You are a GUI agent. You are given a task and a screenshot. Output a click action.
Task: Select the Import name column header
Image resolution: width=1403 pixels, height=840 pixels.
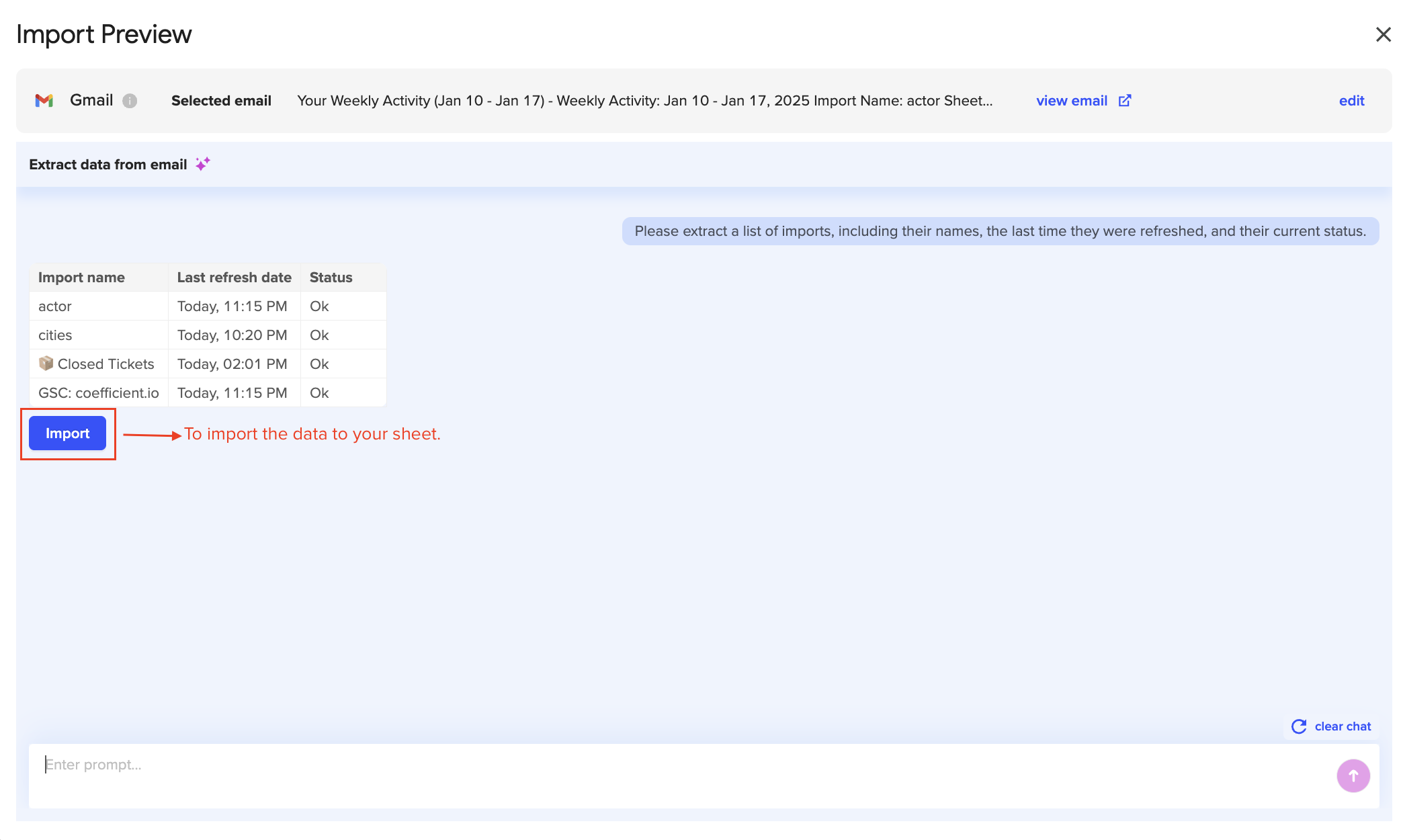coord(81,278)
